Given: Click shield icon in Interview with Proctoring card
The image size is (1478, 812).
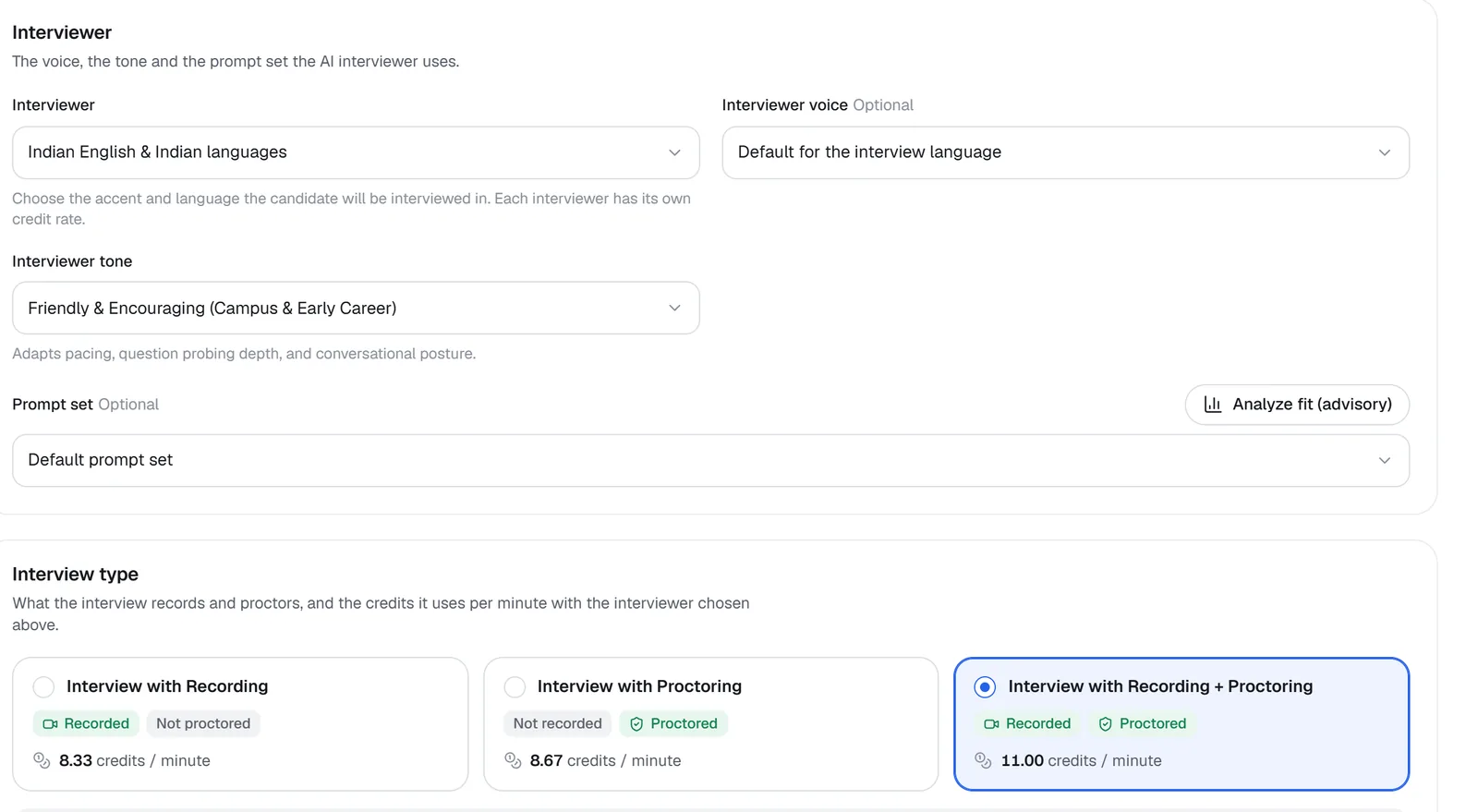Looking at the screenshot, I should 636,724.
